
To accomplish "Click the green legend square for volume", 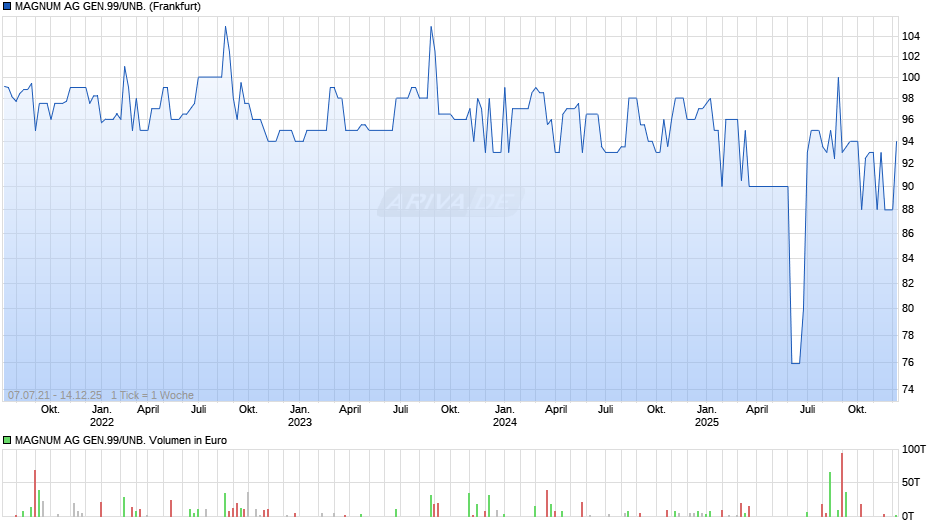I will (7, 440).
